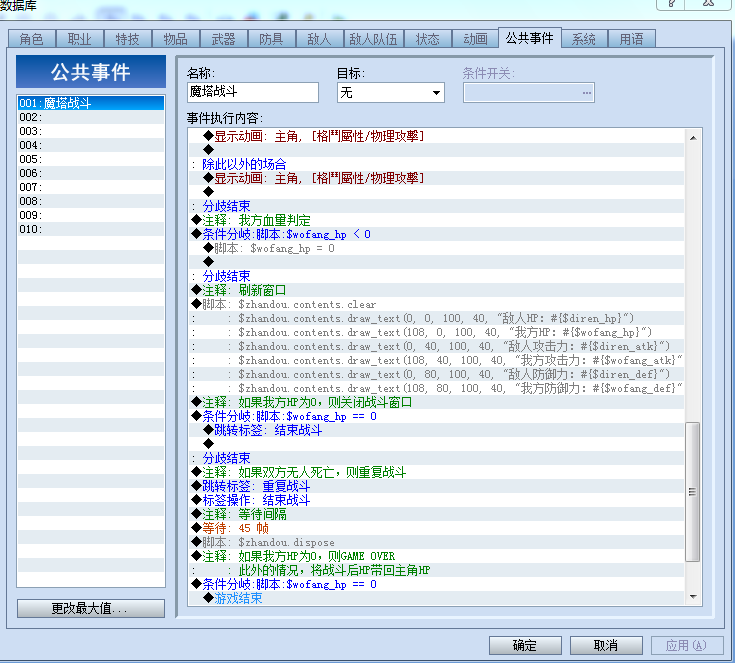The height and width of the screenshot is (663, 735).
Task: Click the event list scroll-up arrow
Action: point(693,138)
